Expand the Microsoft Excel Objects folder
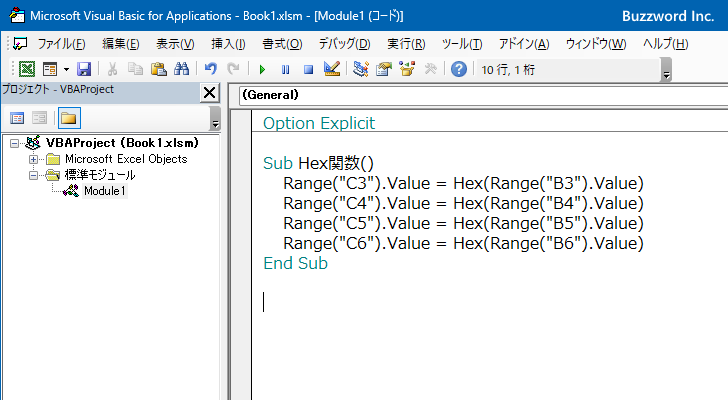Viewport: 728px width, 400px height. tap(33, 160)
